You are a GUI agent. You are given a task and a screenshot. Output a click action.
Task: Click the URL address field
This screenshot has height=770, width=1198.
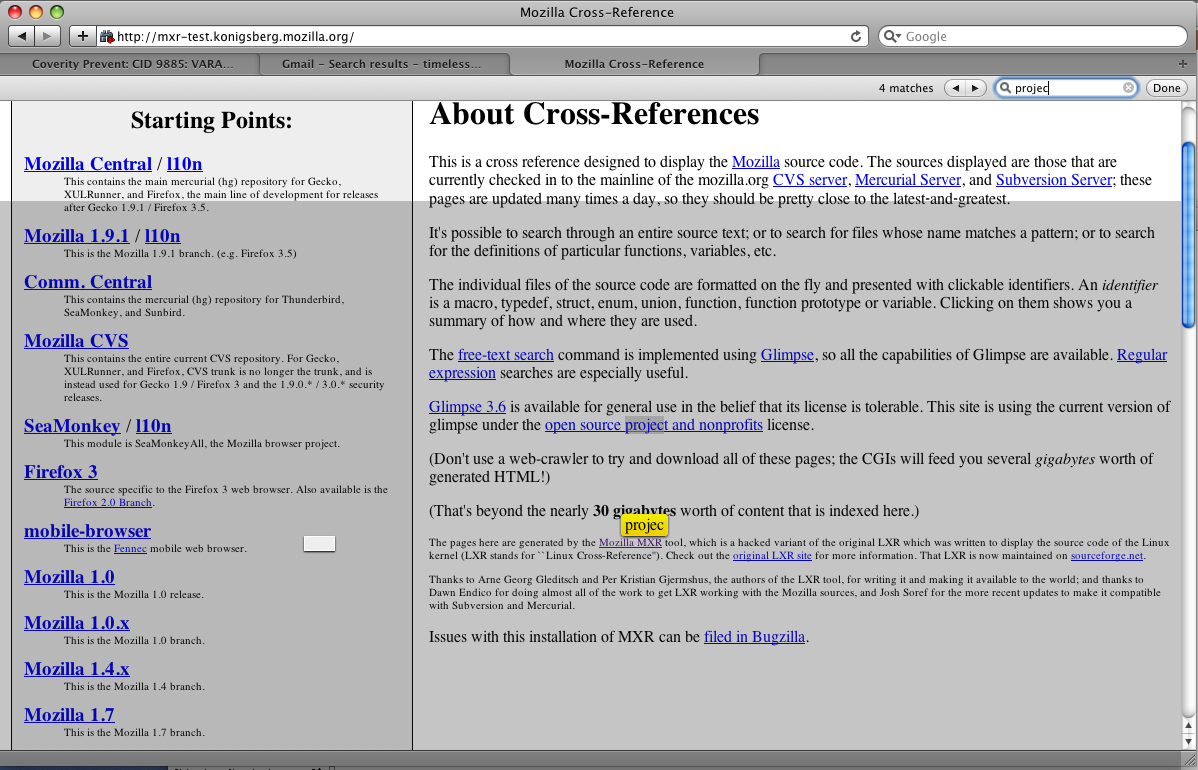coord(481,36)
